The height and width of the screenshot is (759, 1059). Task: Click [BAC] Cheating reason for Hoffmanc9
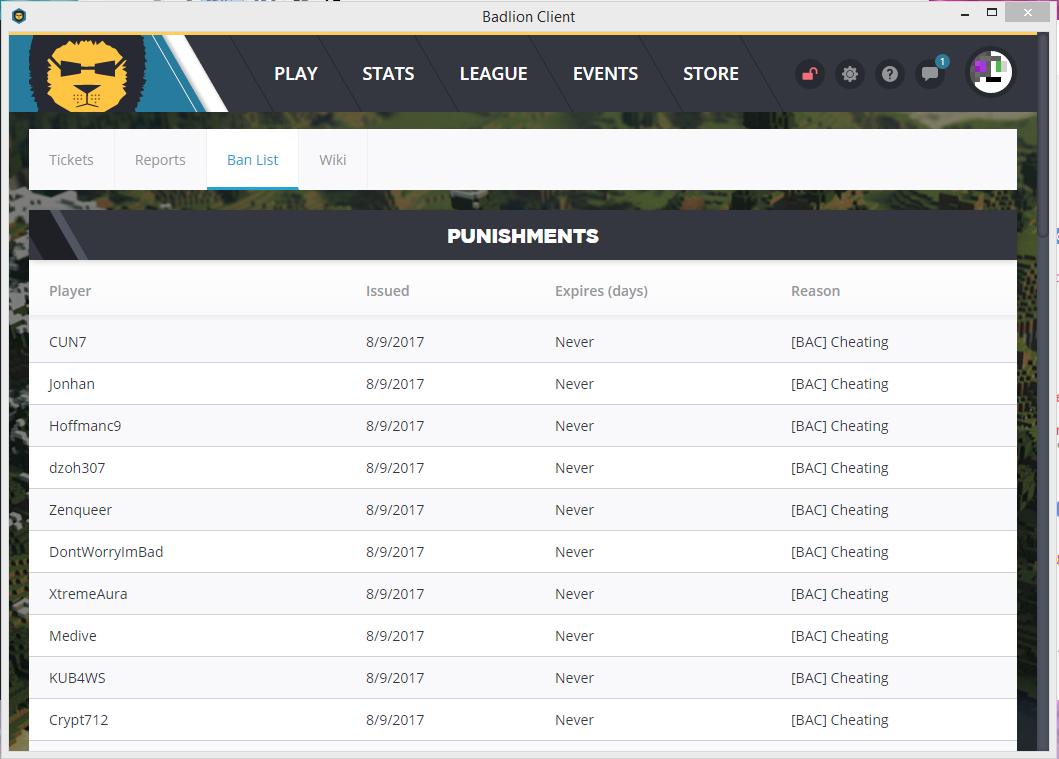840,426
